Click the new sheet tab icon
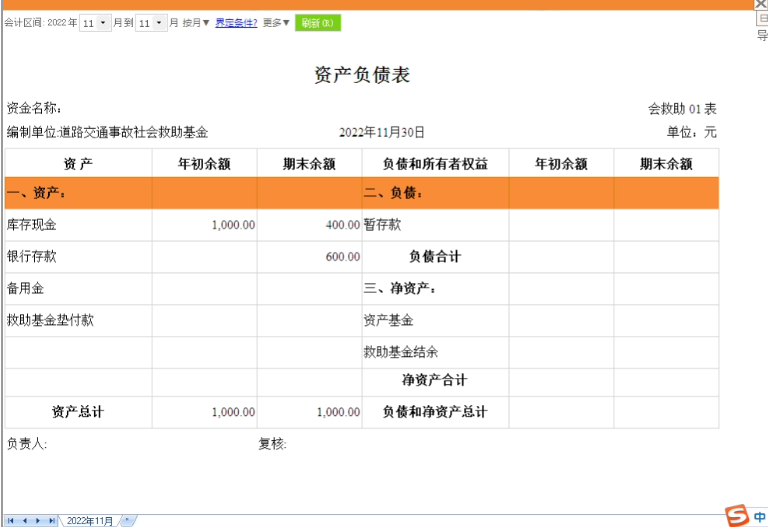 127,521
